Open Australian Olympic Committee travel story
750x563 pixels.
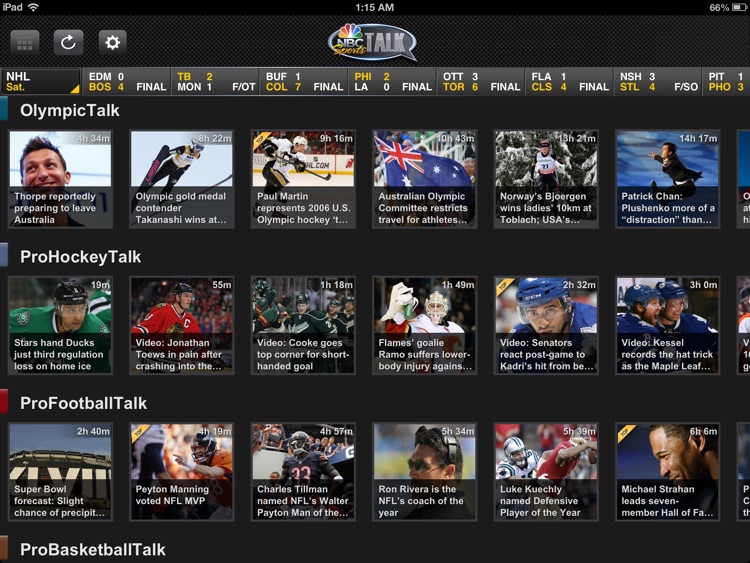point(425,179)
